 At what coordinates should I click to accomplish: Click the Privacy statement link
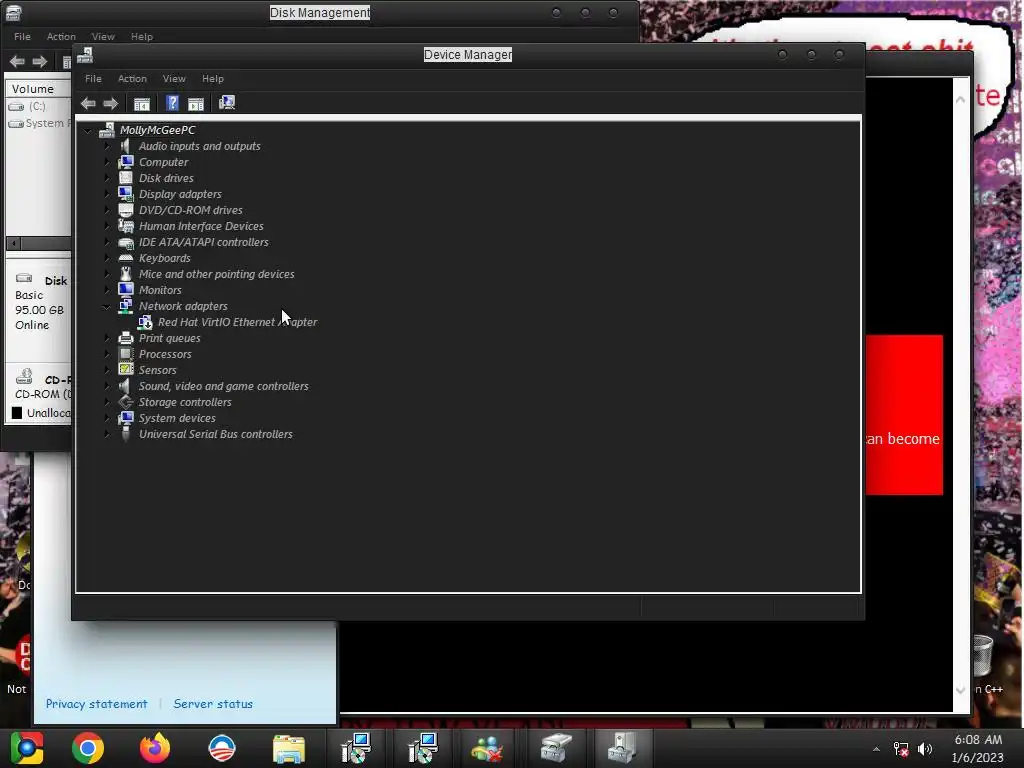(x=96, y=703)
